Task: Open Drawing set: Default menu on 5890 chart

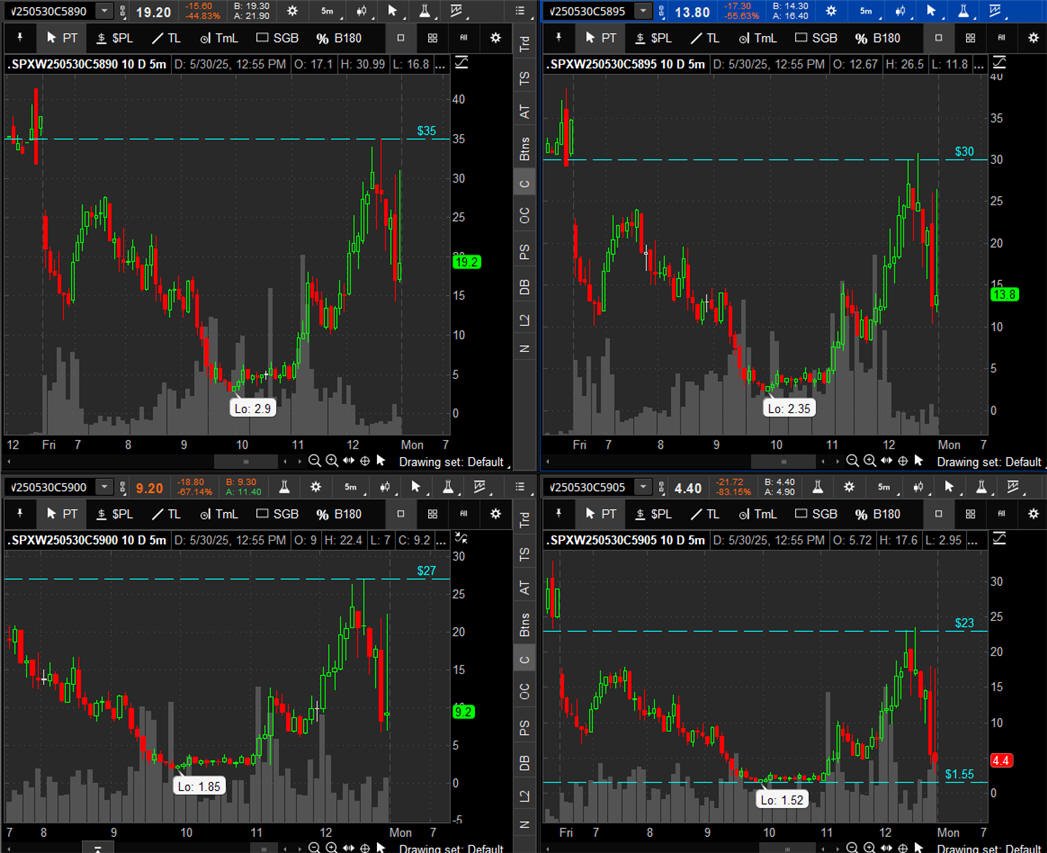Action: click(x=452, y=462)
